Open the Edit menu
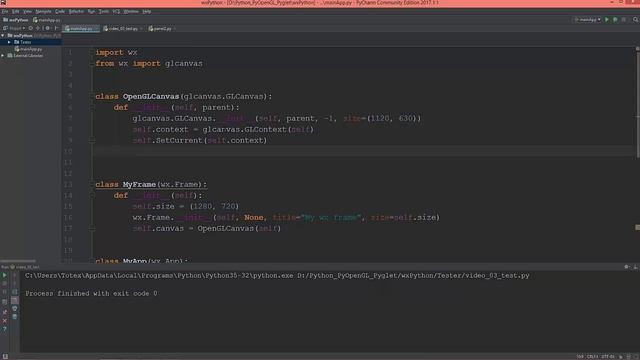Image resolution: width=640 pixels, height=360 pixels. click(x=16, y=11)
